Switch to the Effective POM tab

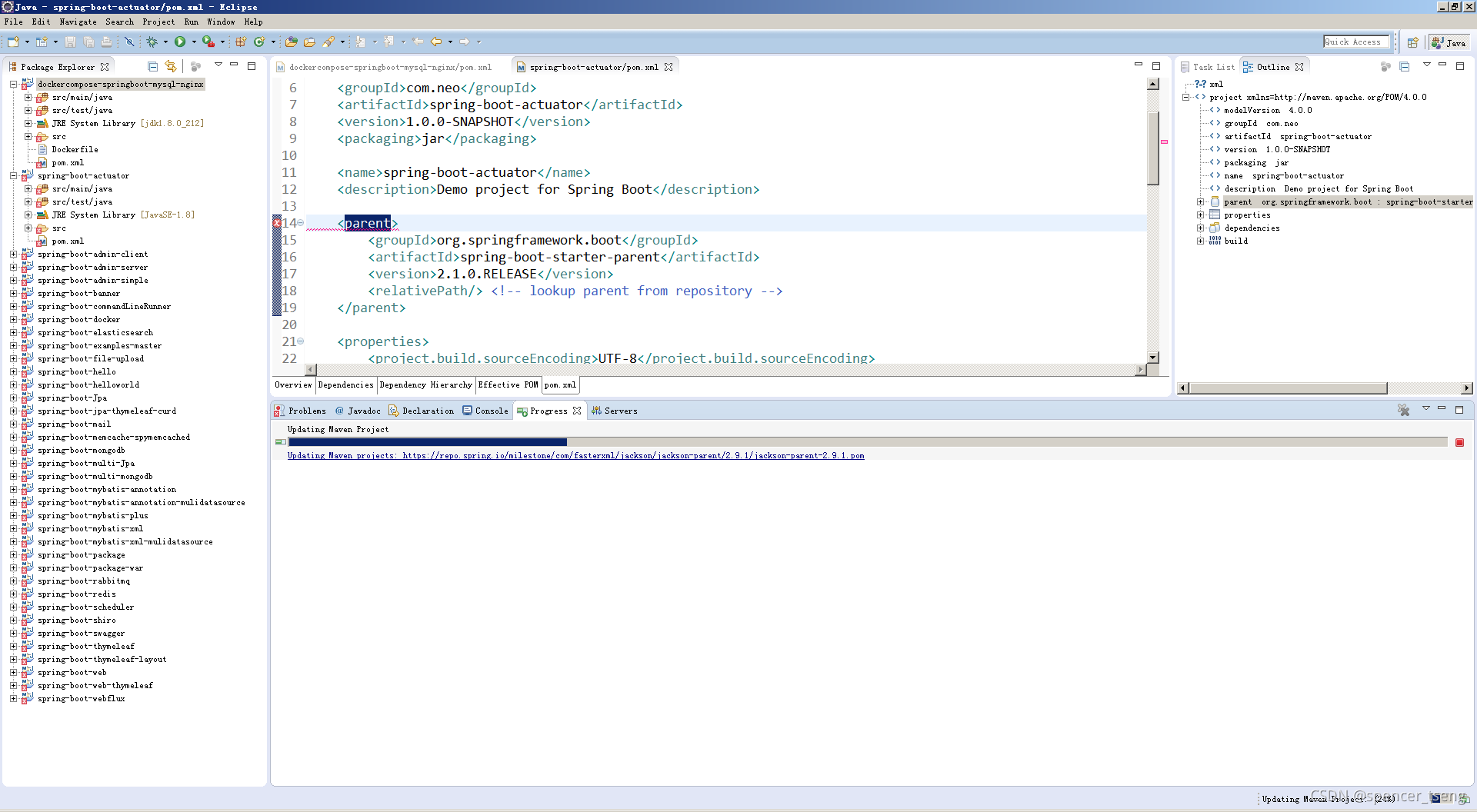click(507, 384)
